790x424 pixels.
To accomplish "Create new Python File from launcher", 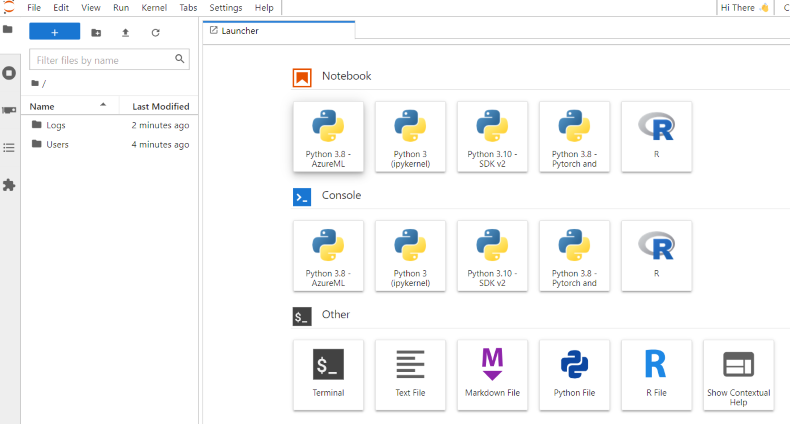I will 574,374.
